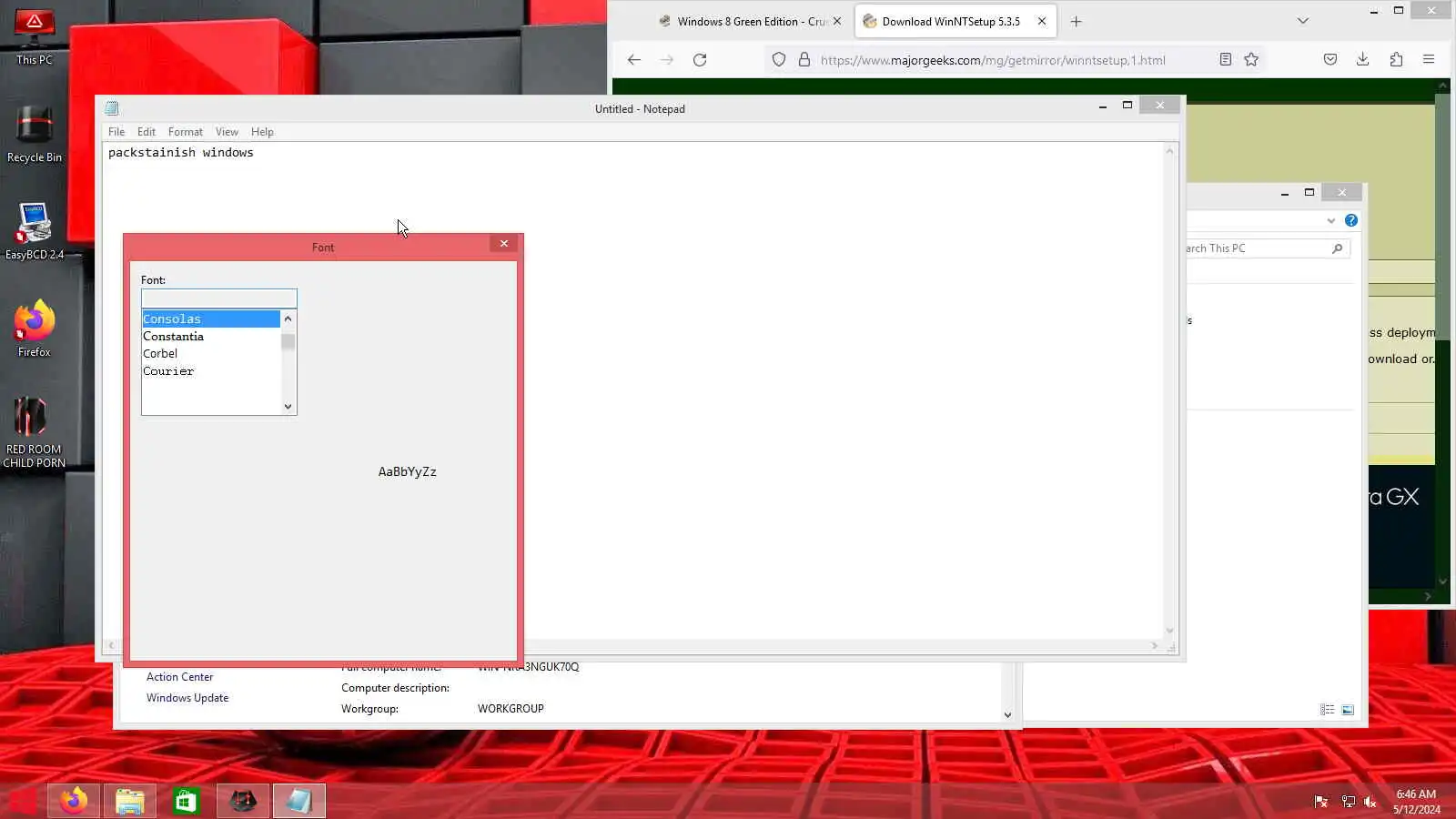Reload the current Firefox page
The height and width of the screenshot is (819, 1456).
700,60
